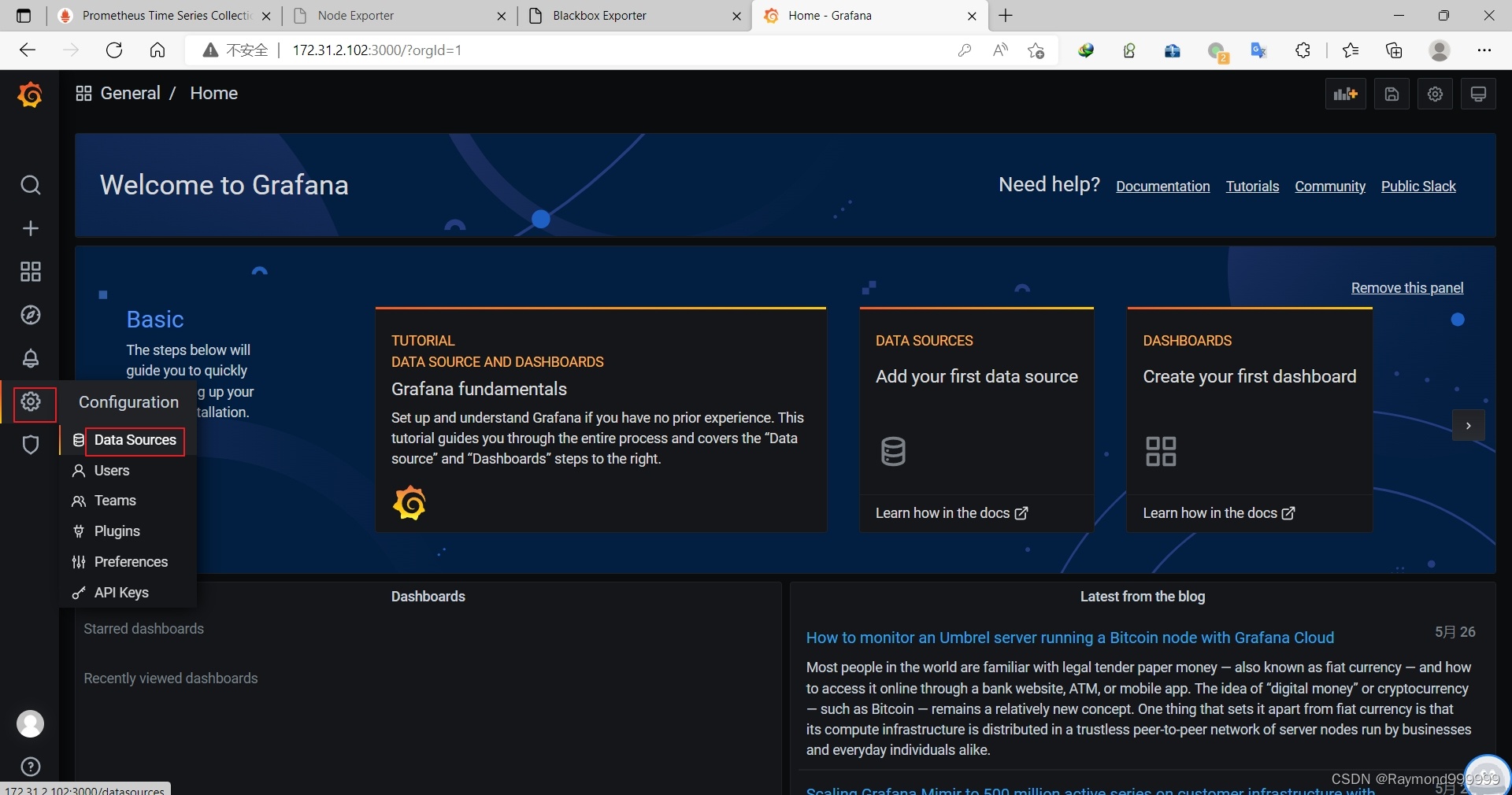The width and height of the screenshot is (1512, 795).
Task: Select Preferences in Configuration menu
Action: [131, 562]
